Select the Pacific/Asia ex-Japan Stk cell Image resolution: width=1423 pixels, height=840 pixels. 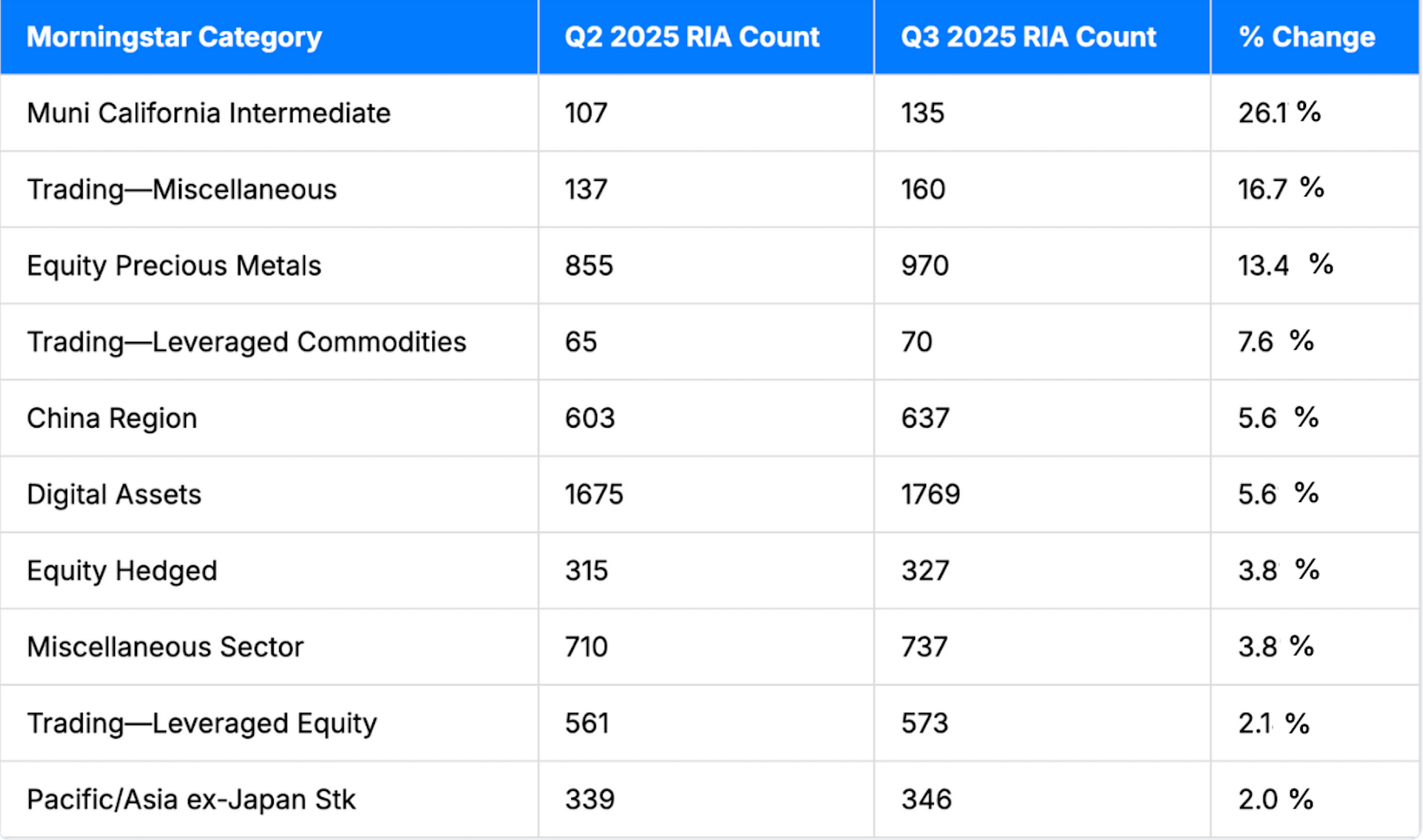[191, 799]
